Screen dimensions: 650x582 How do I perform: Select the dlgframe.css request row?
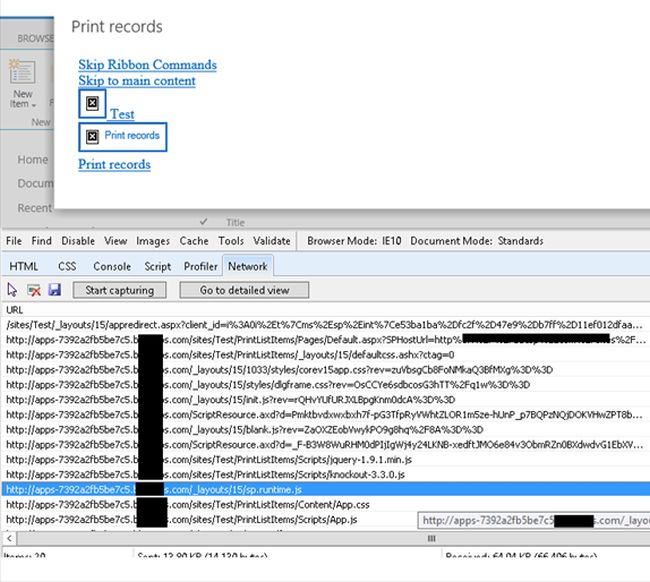click(325, 385)
